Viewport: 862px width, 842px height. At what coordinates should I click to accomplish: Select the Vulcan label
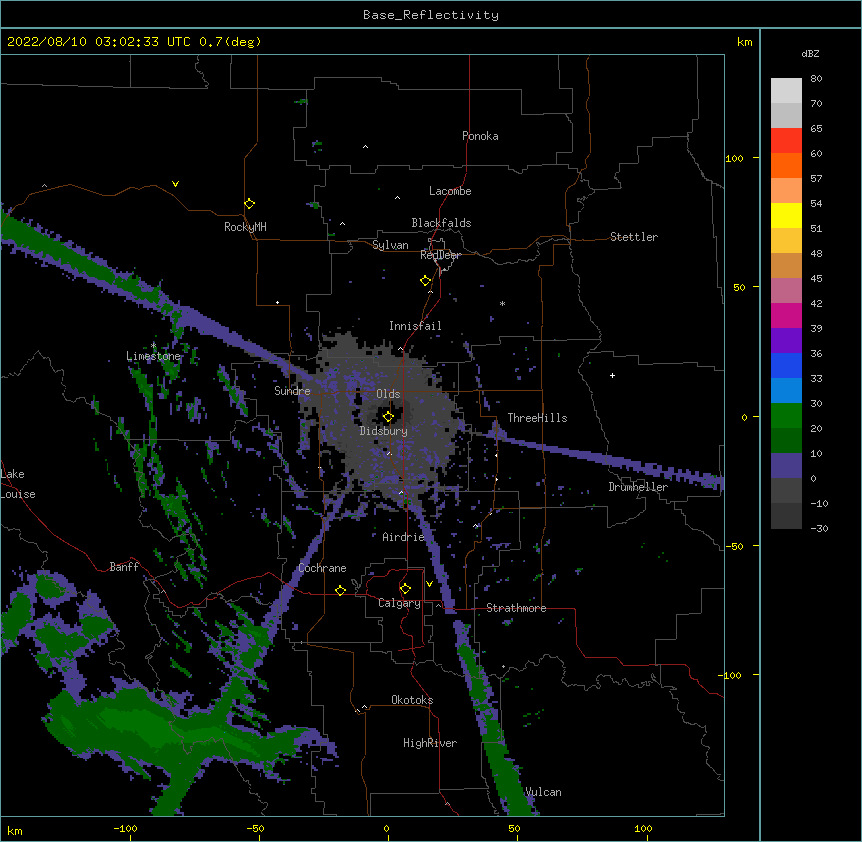click(x=543, y=792)
